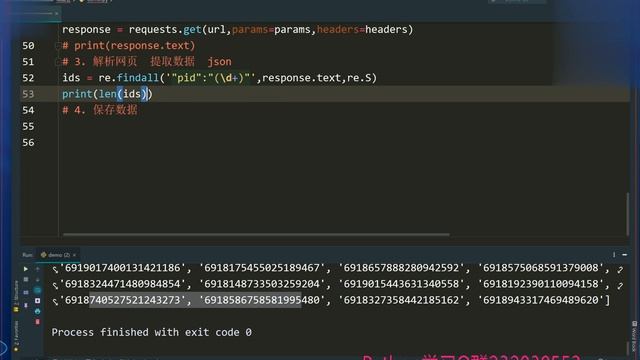Click the Up the Stack Trace arrow
The image size is (640, 360).
[x=38, y=269]
